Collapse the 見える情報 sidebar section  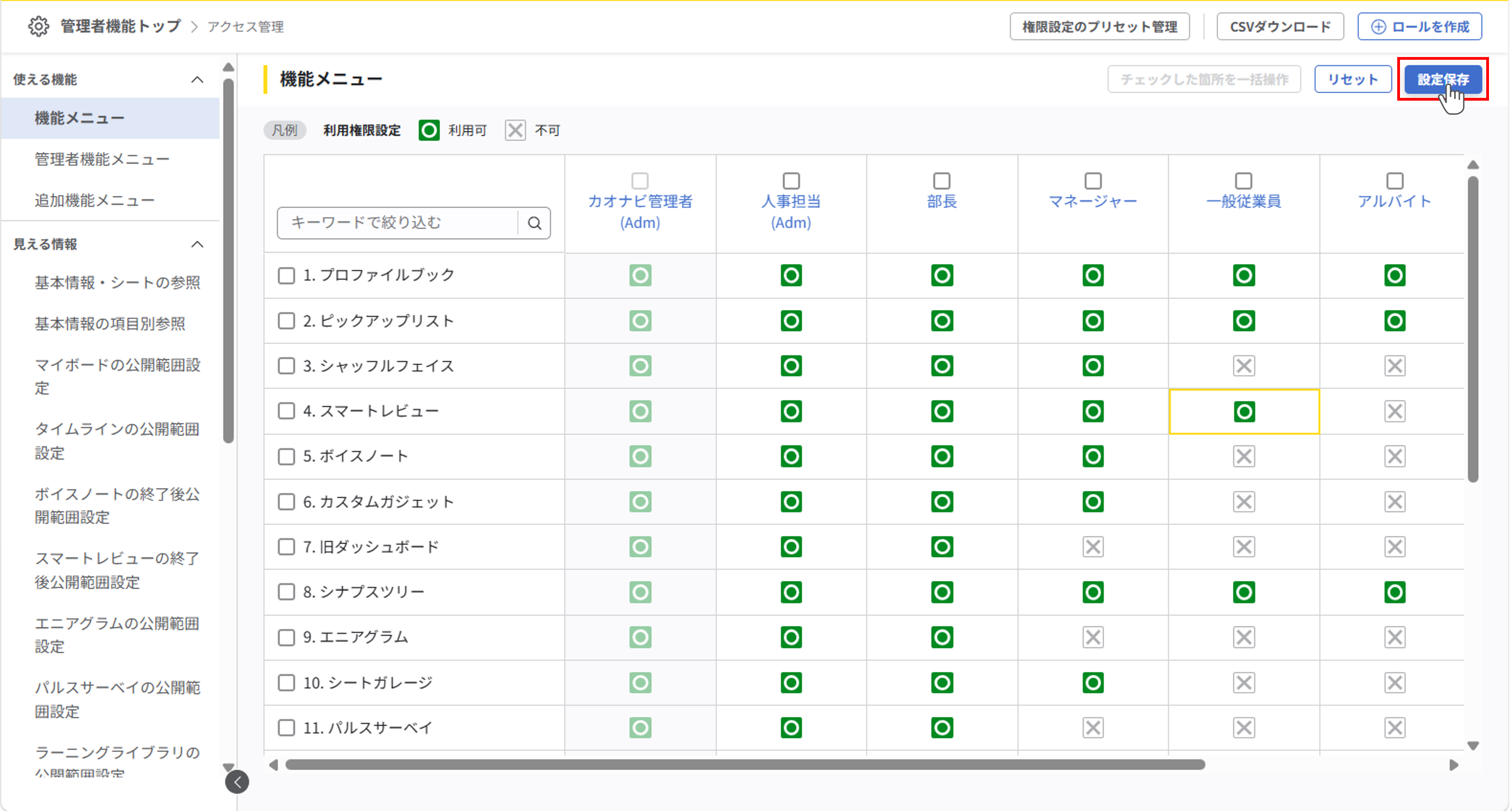tap(197, 244)
